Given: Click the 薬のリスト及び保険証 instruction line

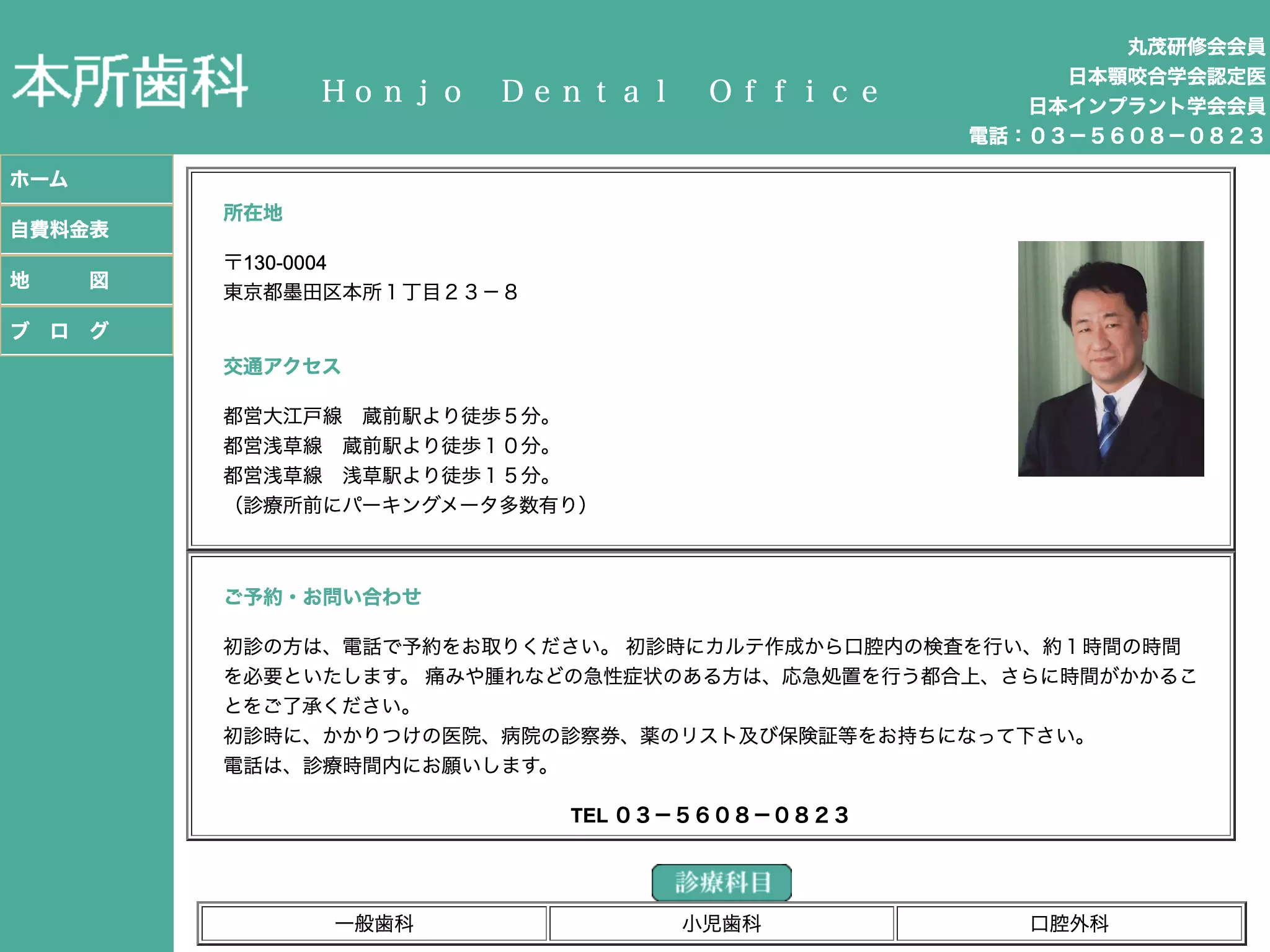Looking at the screenshot, I should (655, 736).
